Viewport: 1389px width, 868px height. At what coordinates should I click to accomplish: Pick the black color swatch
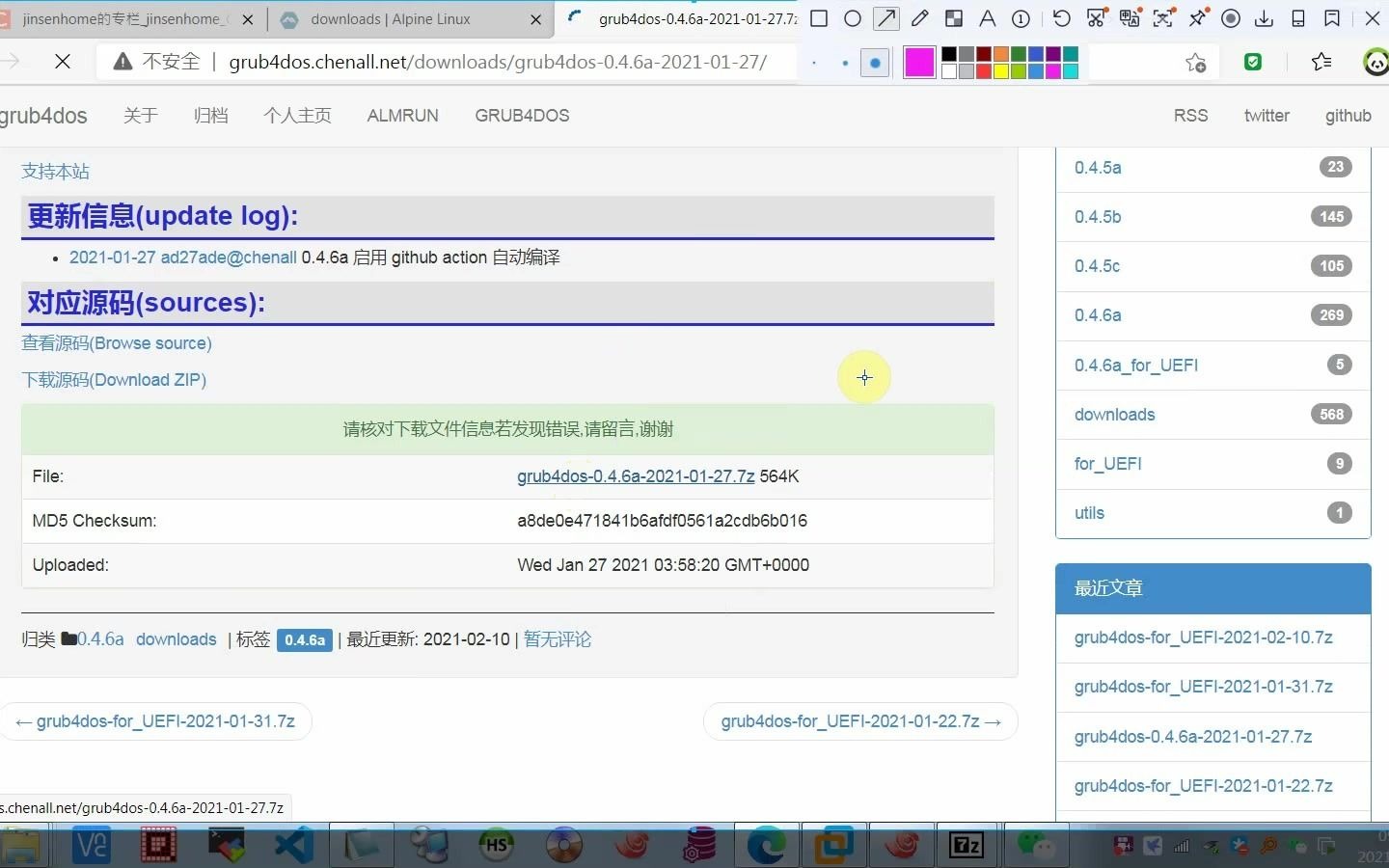949,54
